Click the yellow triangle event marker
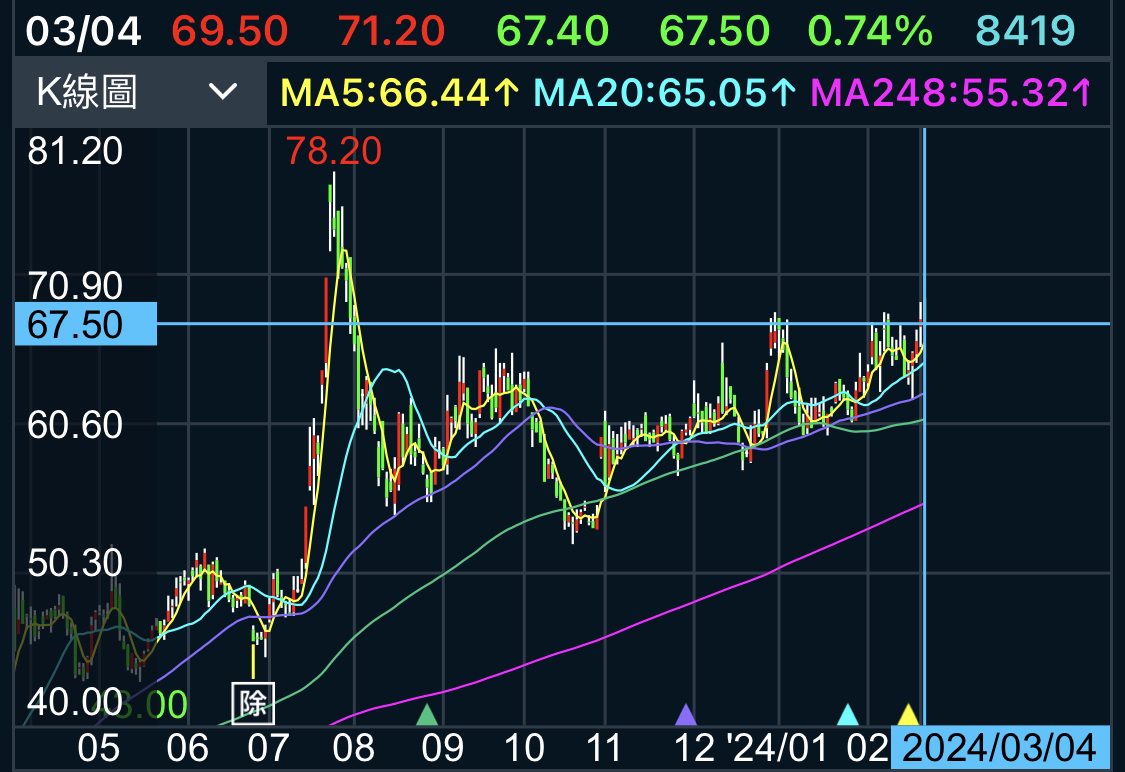Screen dimensions: 1125x772 click(907, 714)
